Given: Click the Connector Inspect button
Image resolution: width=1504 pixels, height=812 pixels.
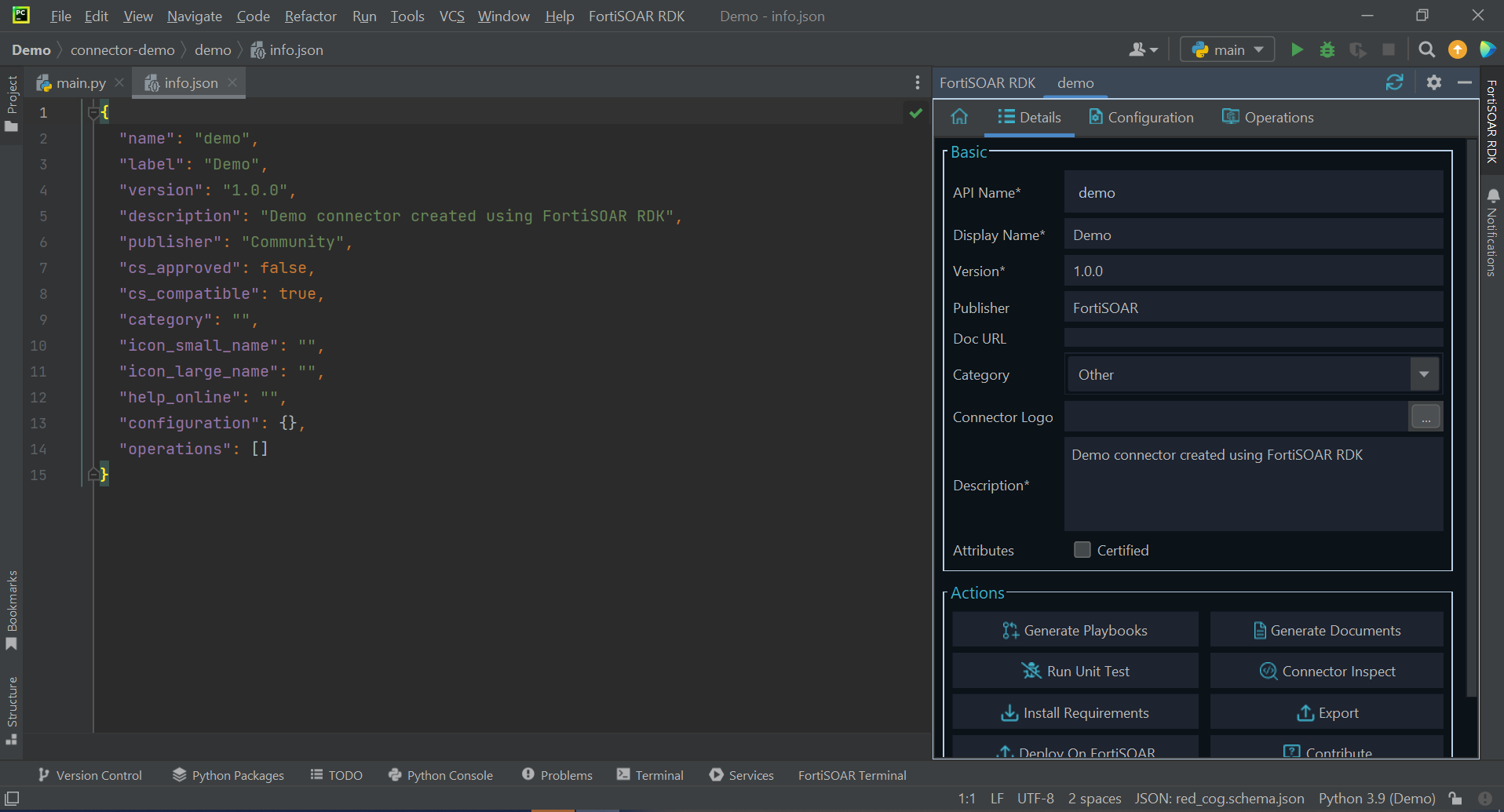Looking at the screenshot, I should click(1327, 671).
